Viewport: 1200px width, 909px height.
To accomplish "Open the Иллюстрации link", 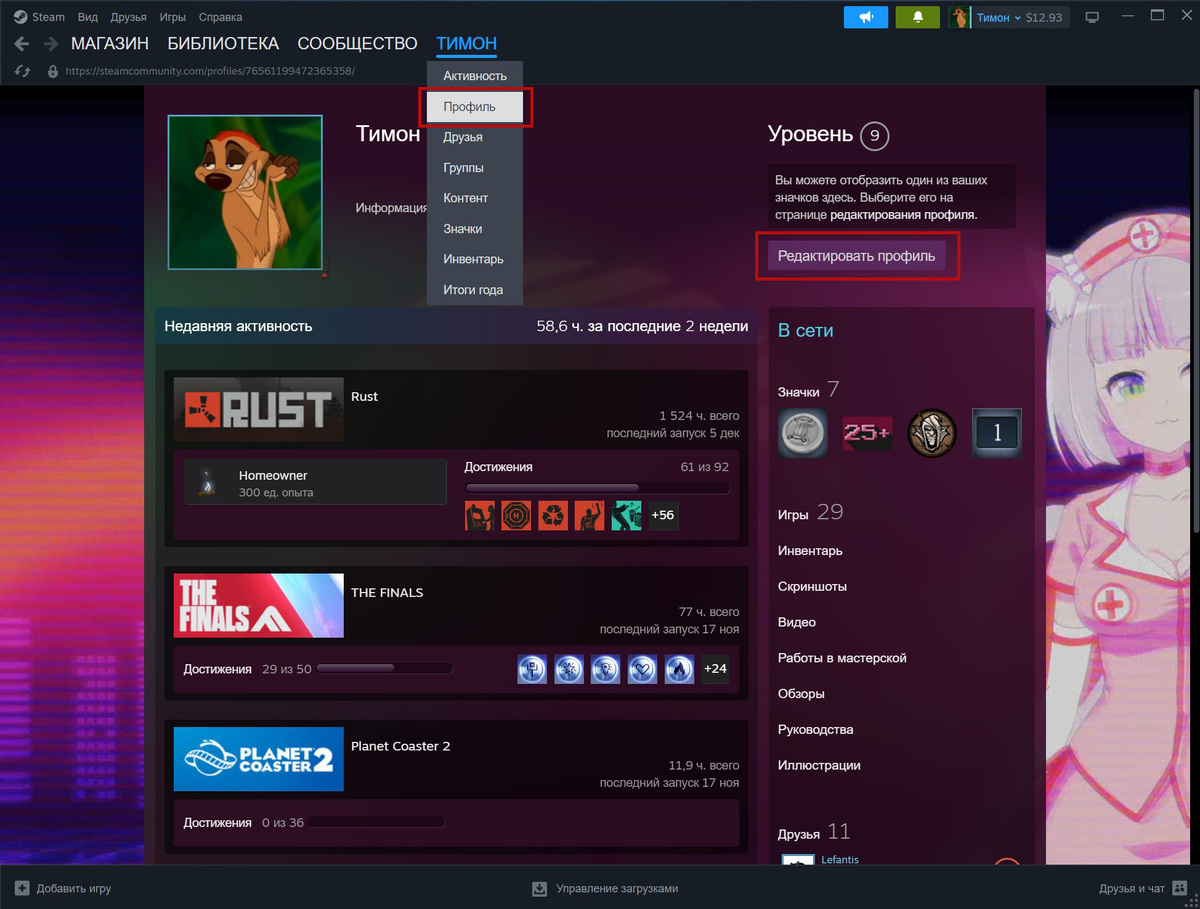I will coord(819,766).
